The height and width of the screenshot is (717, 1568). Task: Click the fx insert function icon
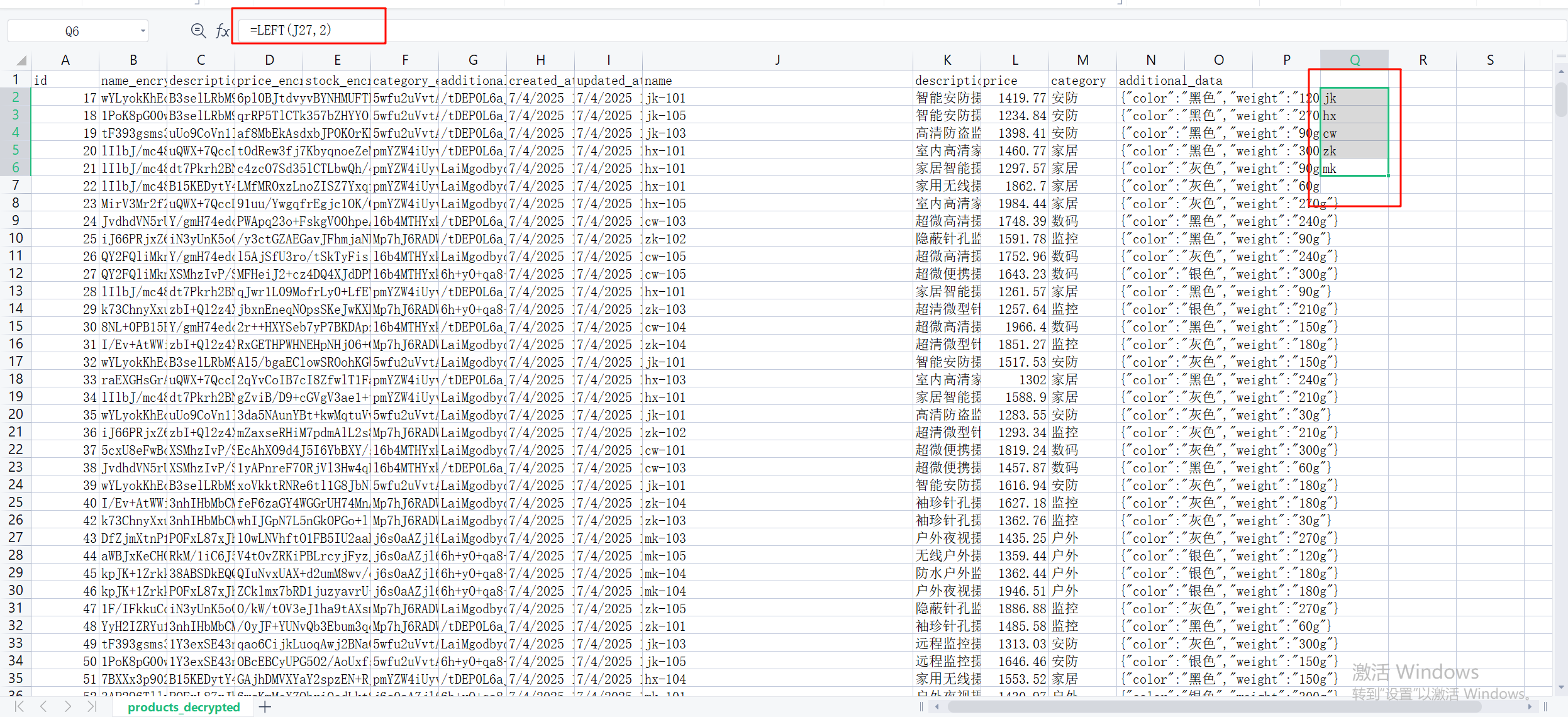pos(222,31)
